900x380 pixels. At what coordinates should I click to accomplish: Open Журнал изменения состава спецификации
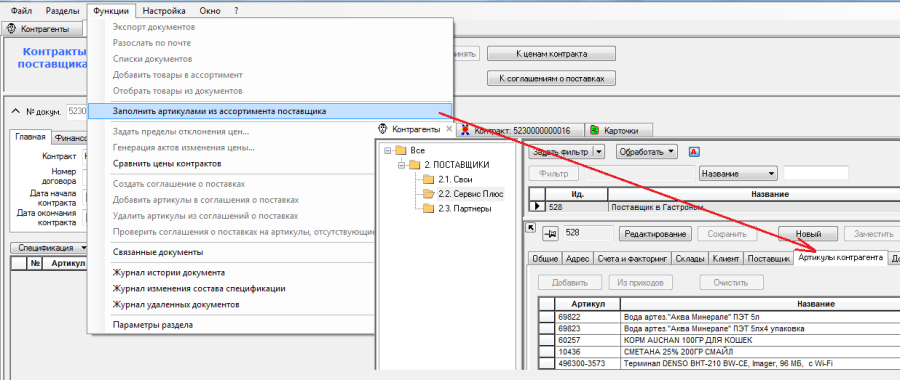[199, 289]
